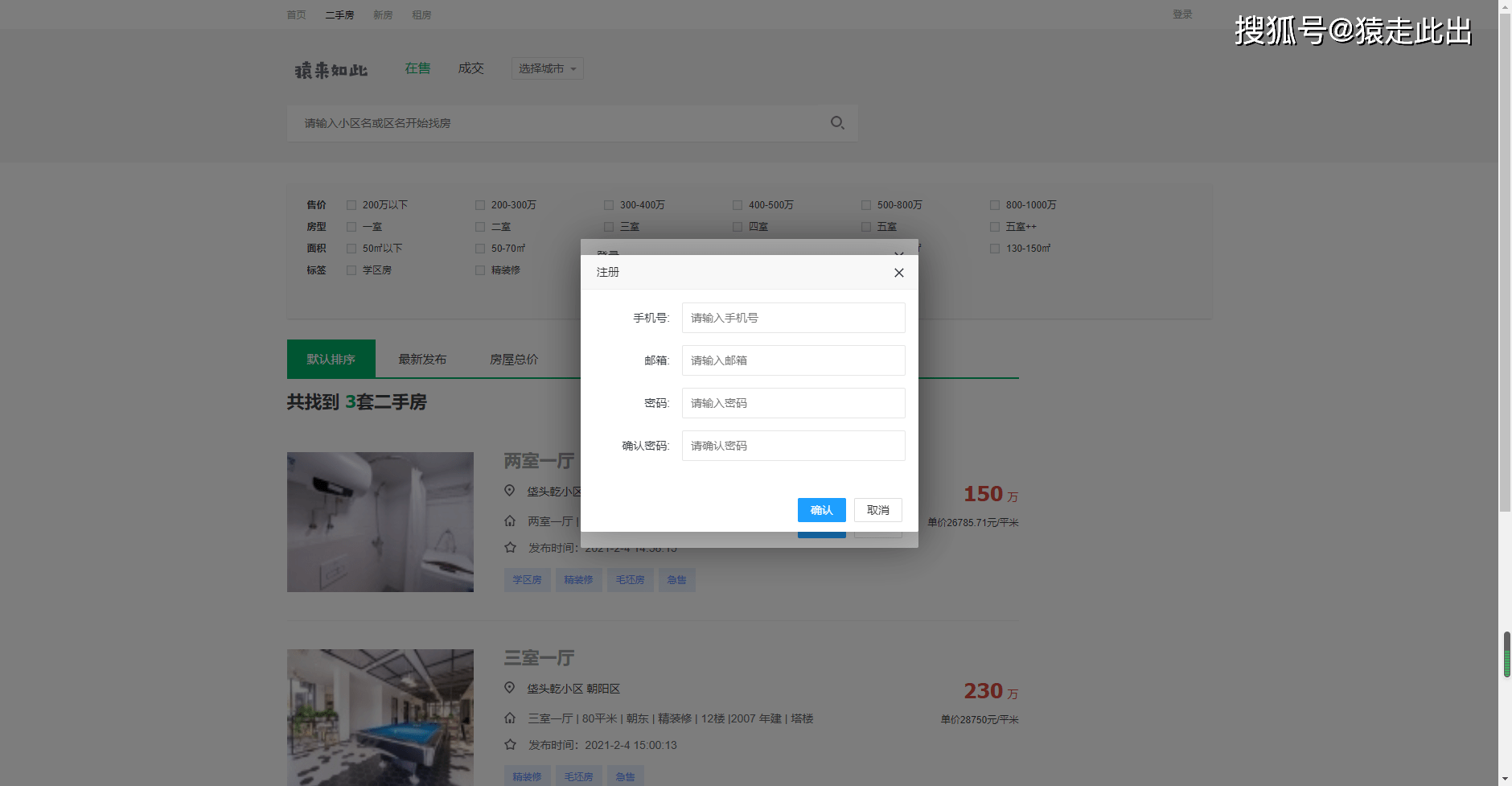Screen dimensions: 1512x786
Task: Check the 500-800万 price filter
Action: tap(866, 205)
